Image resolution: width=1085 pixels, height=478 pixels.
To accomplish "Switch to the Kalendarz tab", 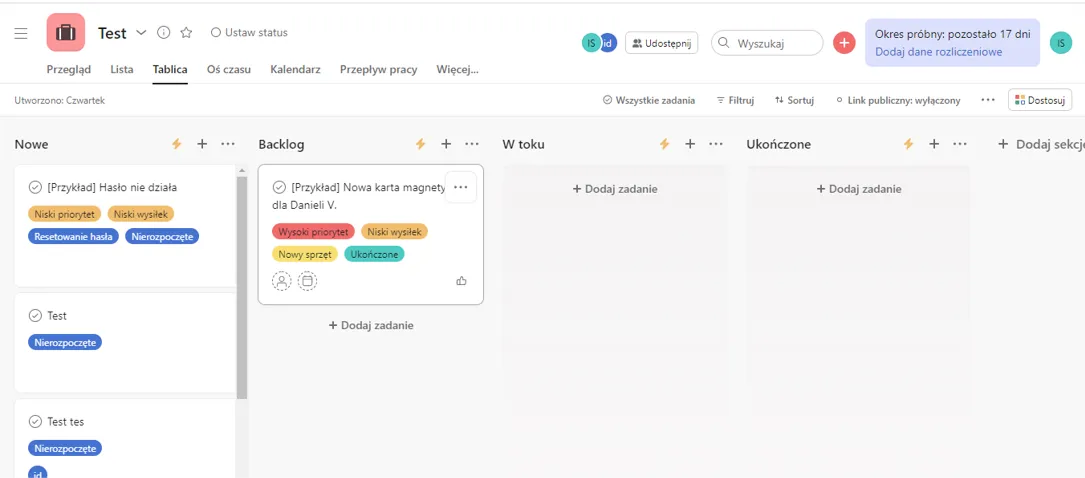I will coord(295,70).
